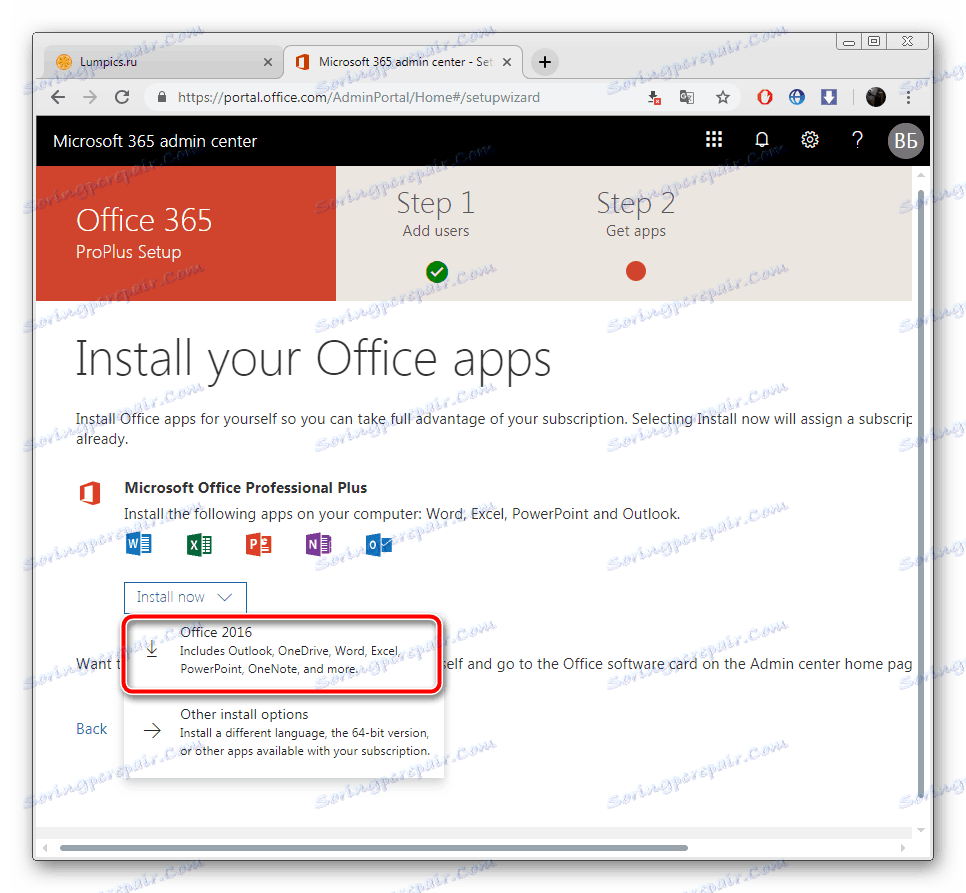Click the Step 2 Get apps heading
The width and height of the screenshot is (966, 893).
click(635, 213)
